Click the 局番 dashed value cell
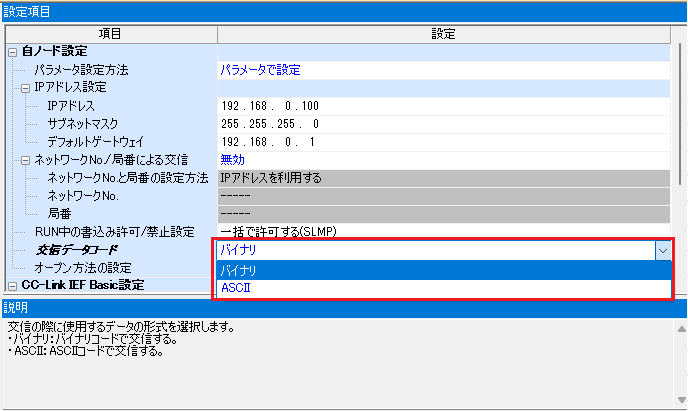This screenshot has height=411, width=688. 444,214
